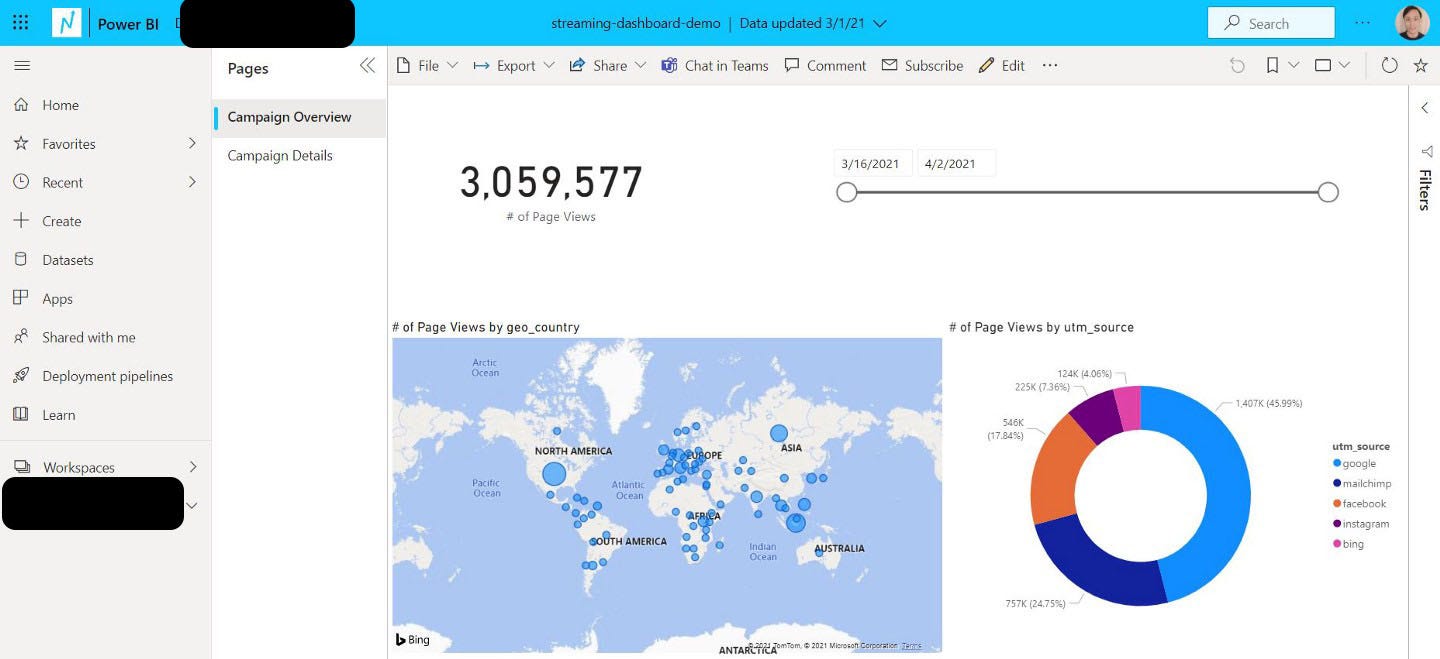
Task: Click the reset to default undo icon
Action: (x=1237, y=65)
